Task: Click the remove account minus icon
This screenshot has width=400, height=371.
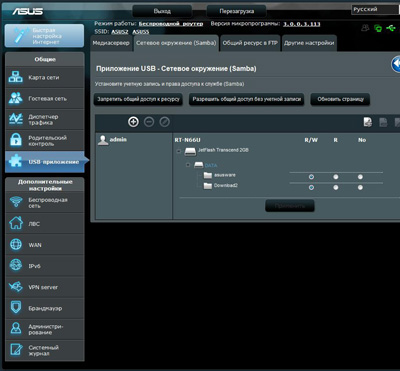Action: pyautogui.click(x=149, y=122)
